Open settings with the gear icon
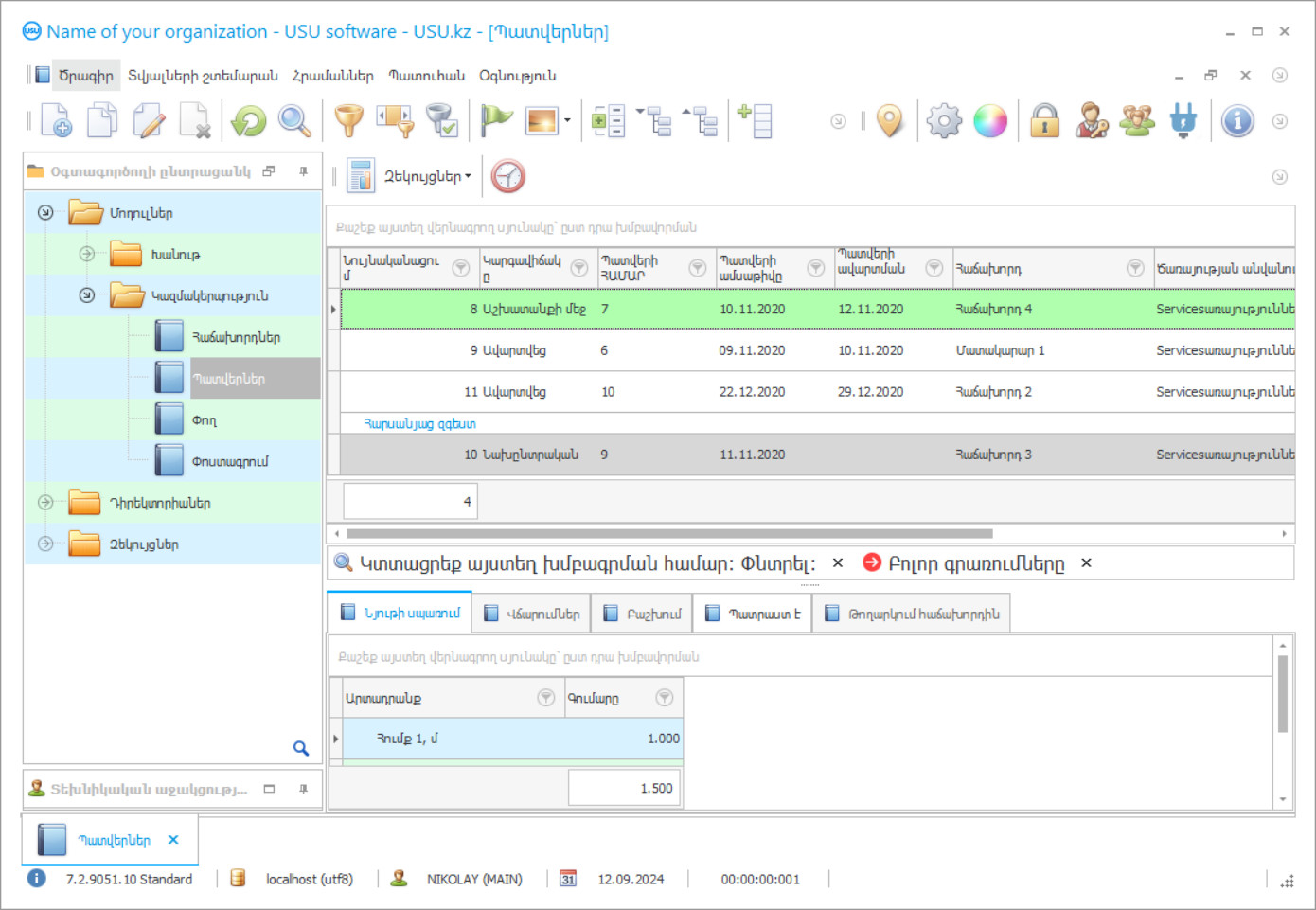 coord(944,121)
